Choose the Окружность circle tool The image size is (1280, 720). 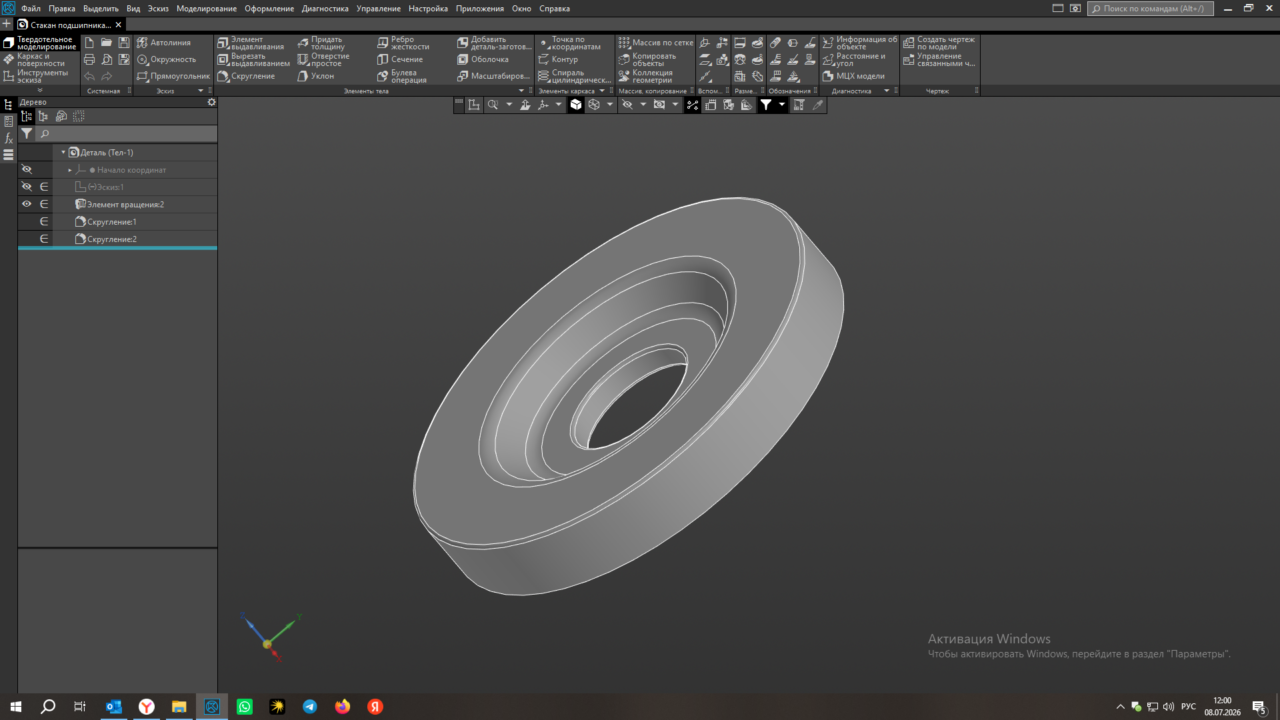166,59
